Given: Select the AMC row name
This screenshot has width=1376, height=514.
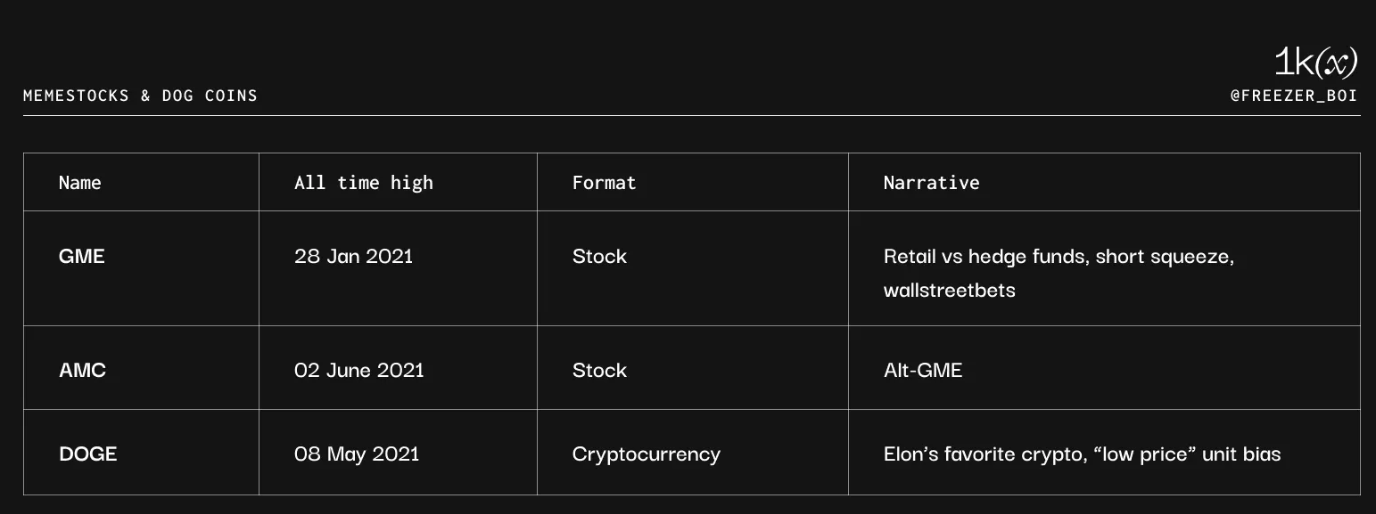Looking at the screenshot, I should [82, 370].
